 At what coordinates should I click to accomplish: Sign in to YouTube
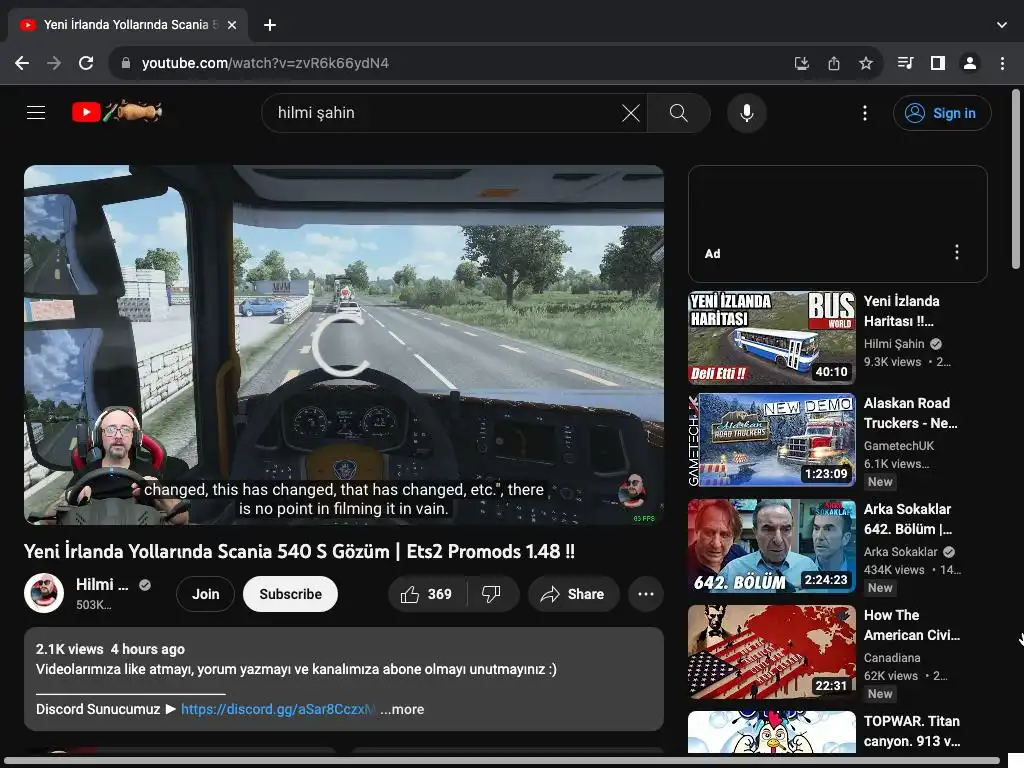click(x=942, y=113)
